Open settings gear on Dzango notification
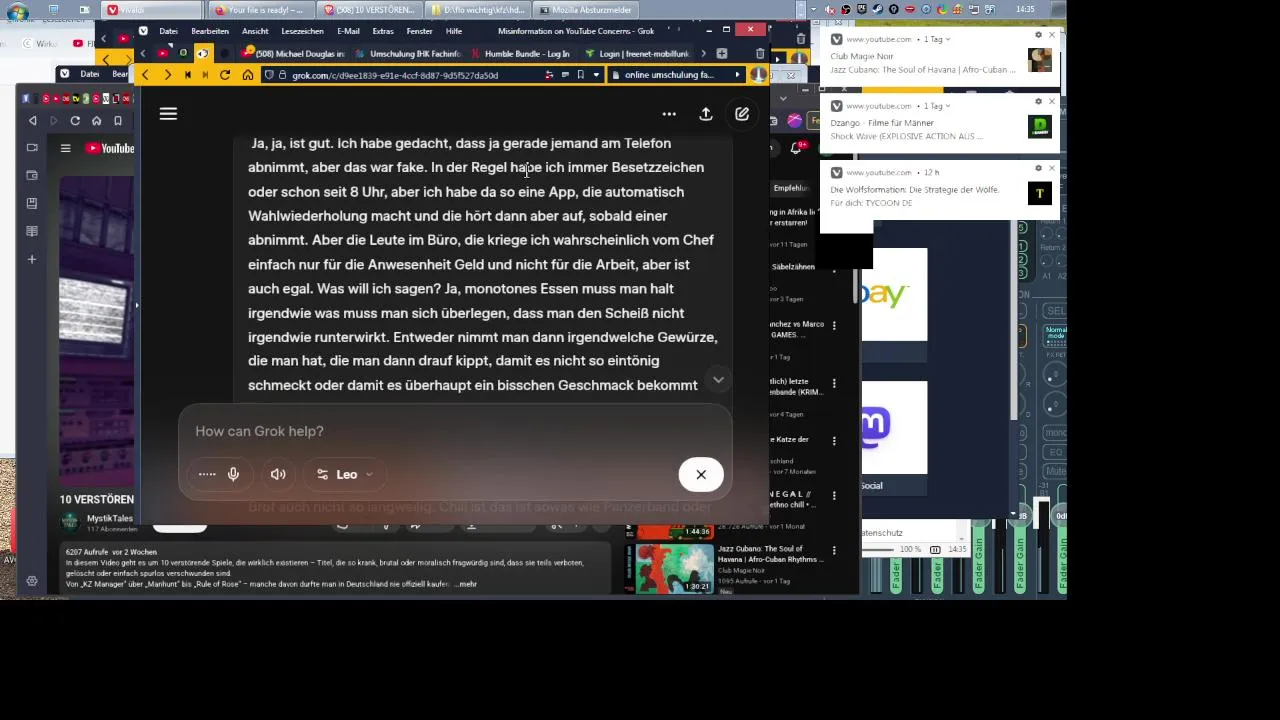The width and height of the screenshot is (1280, 720). (x=1038, y=102)
